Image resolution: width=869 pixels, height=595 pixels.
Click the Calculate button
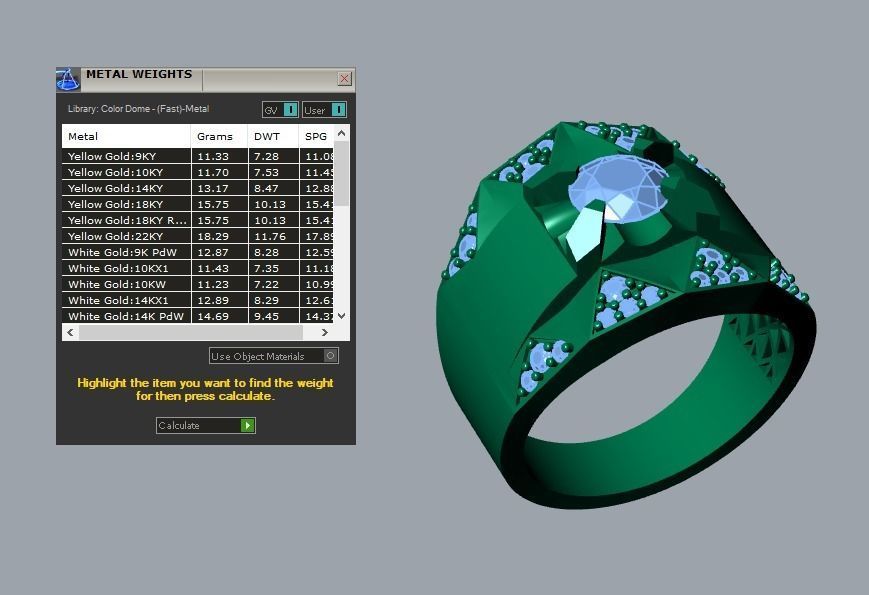206,425
